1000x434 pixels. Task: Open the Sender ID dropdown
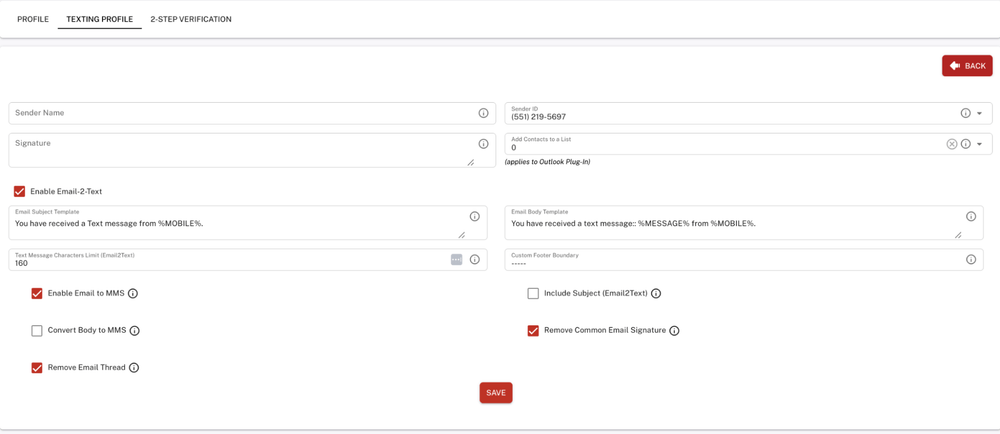(x=980, y=113)
